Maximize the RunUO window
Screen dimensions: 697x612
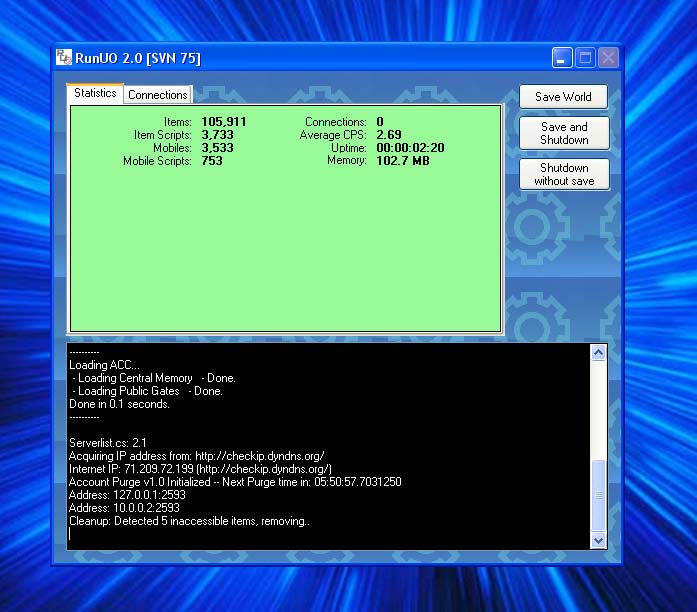[585, 58]
